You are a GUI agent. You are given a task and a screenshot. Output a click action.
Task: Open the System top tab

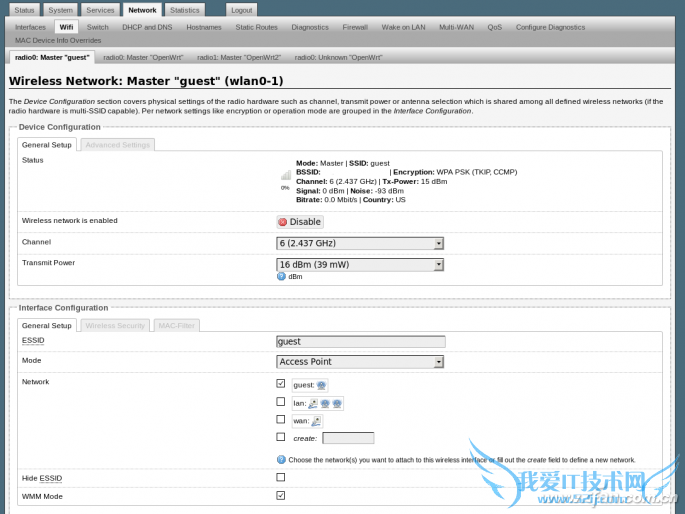tap(61, 10)
